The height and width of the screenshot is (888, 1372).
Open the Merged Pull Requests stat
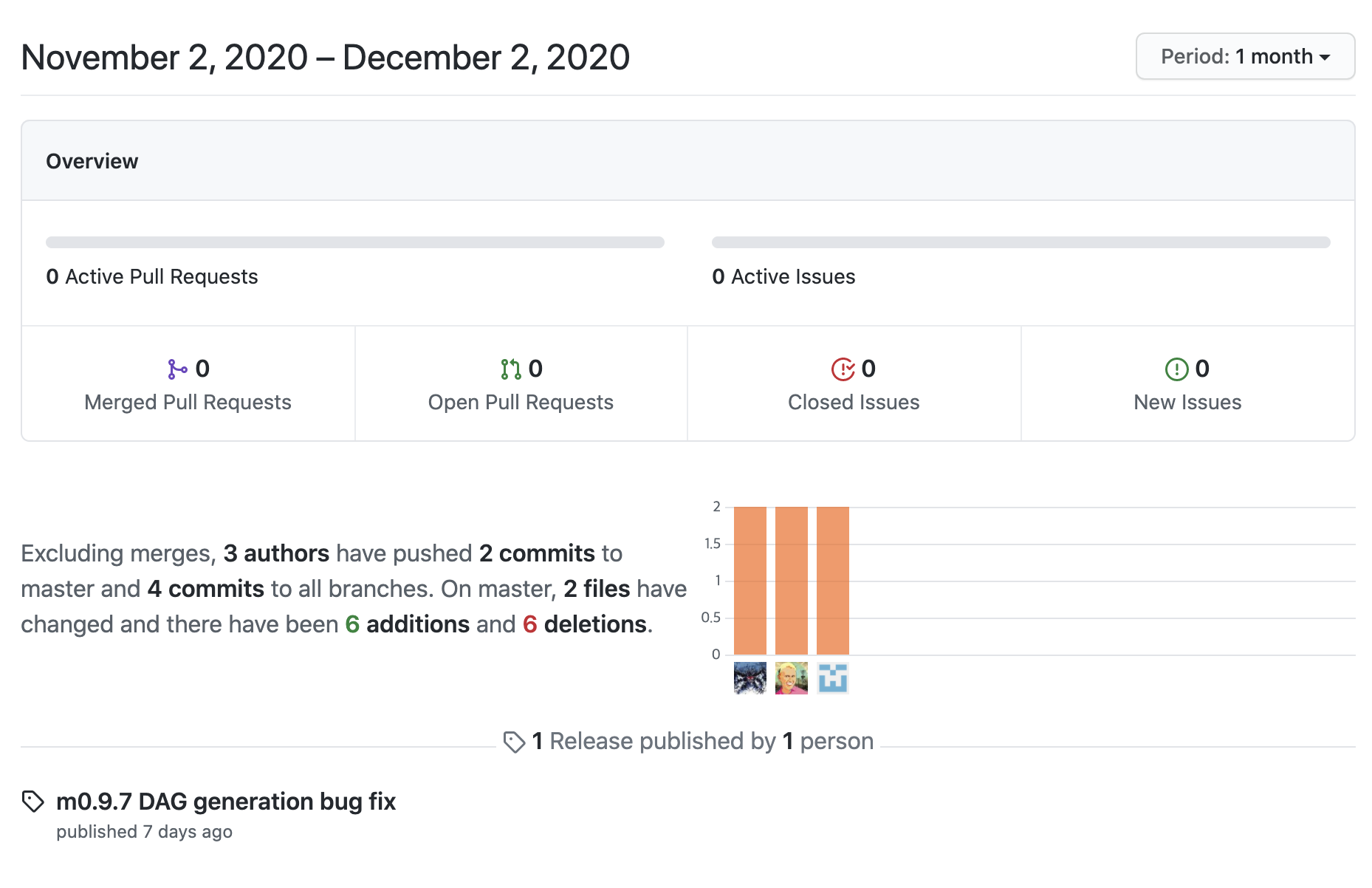point(188,384)
